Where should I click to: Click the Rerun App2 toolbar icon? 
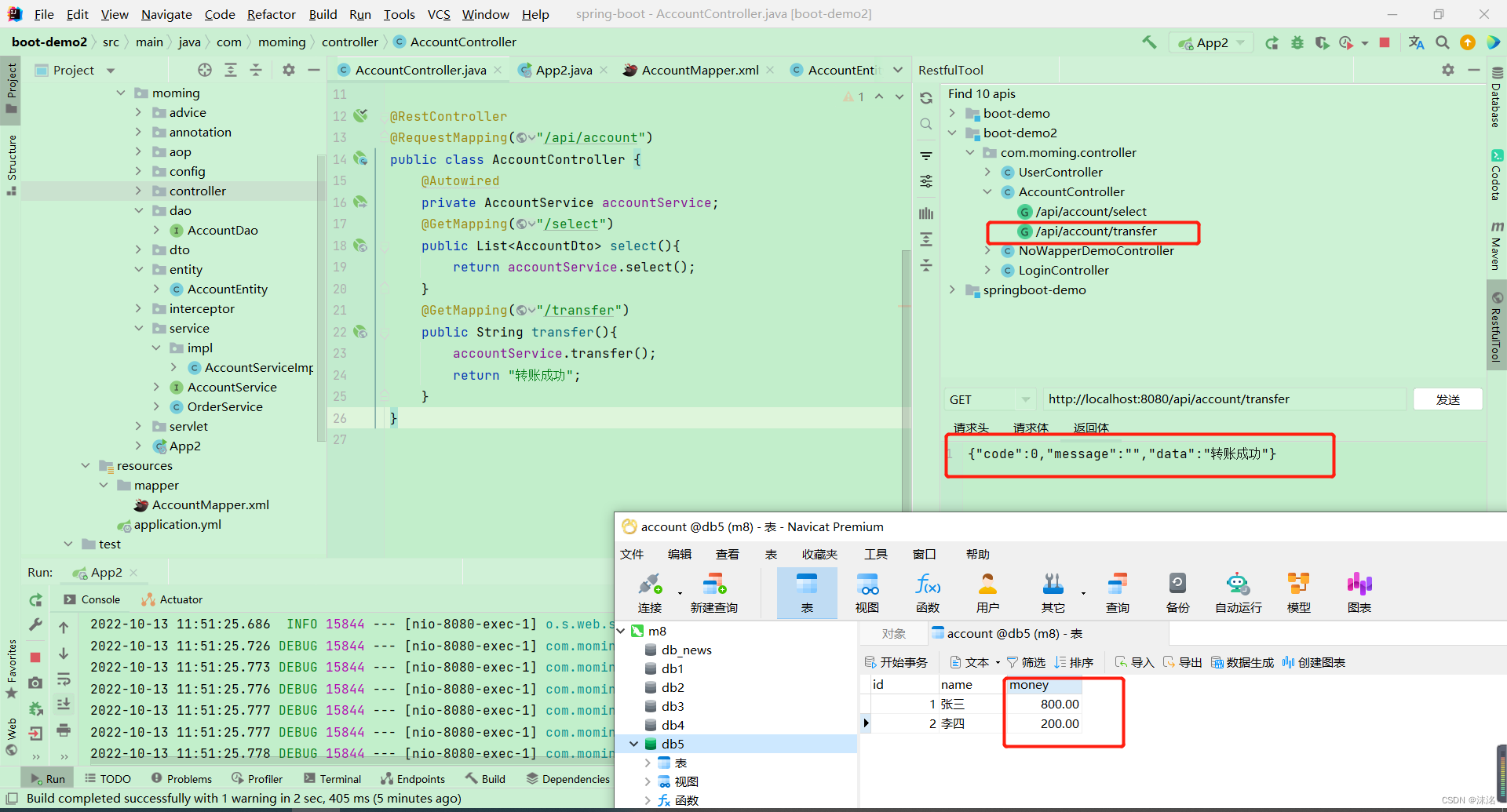point(1272,42)
